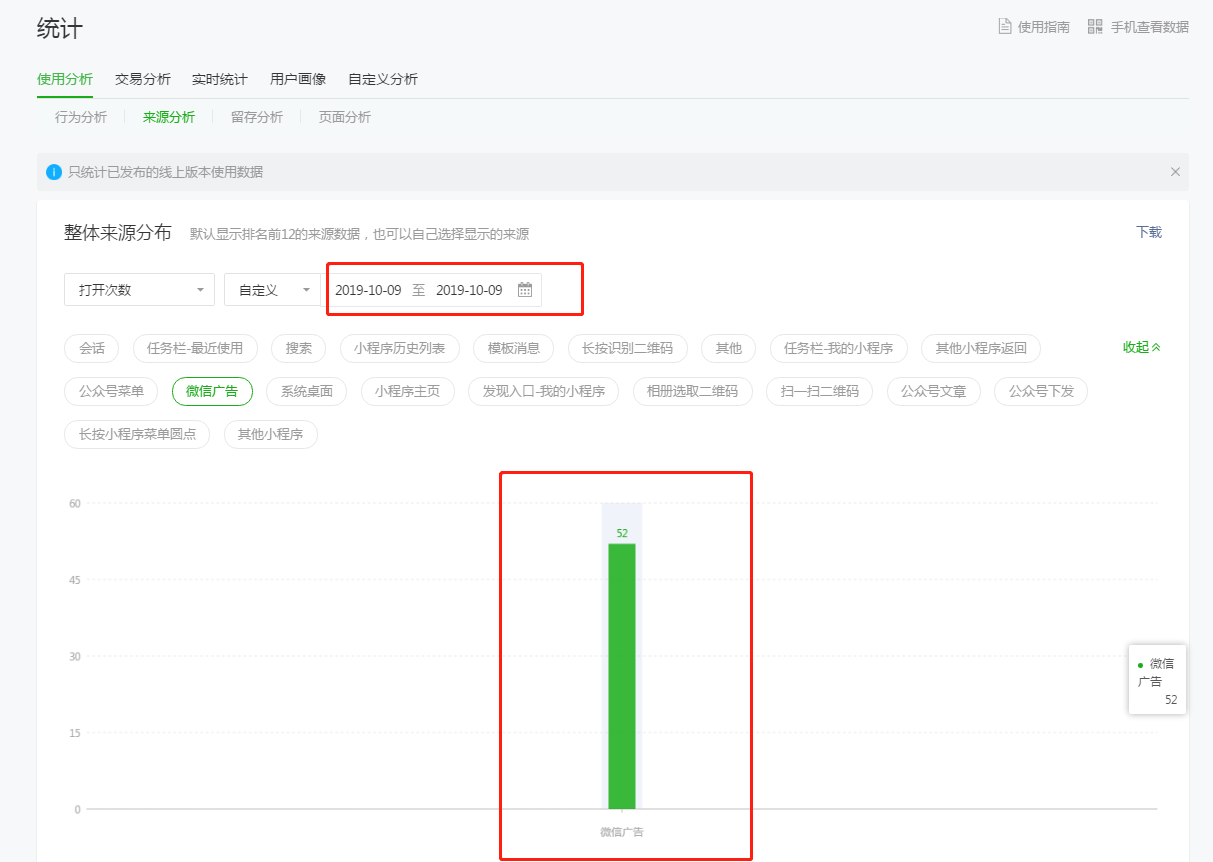1213x862 pixels.
Task: Toggle the 系统桌面 source tag
Action: click(x=307, y=391)
